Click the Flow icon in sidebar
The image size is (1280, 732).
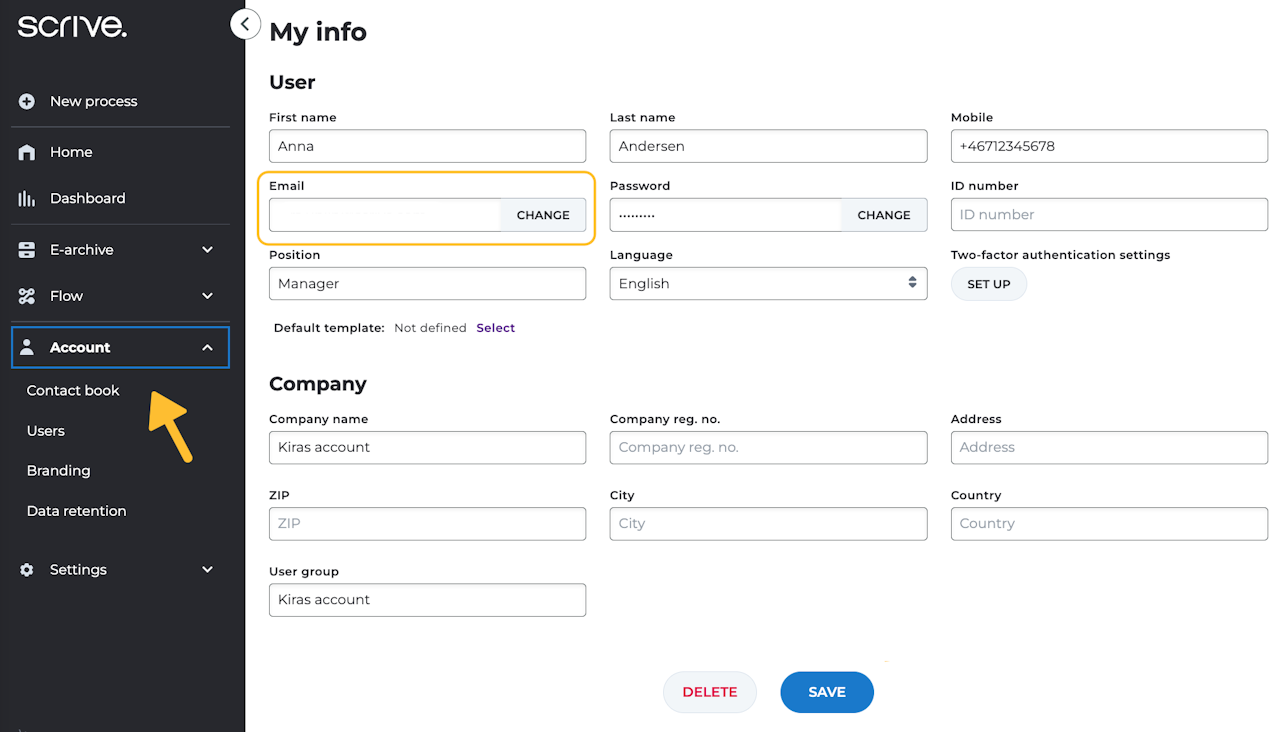click(x=27, y=296)
